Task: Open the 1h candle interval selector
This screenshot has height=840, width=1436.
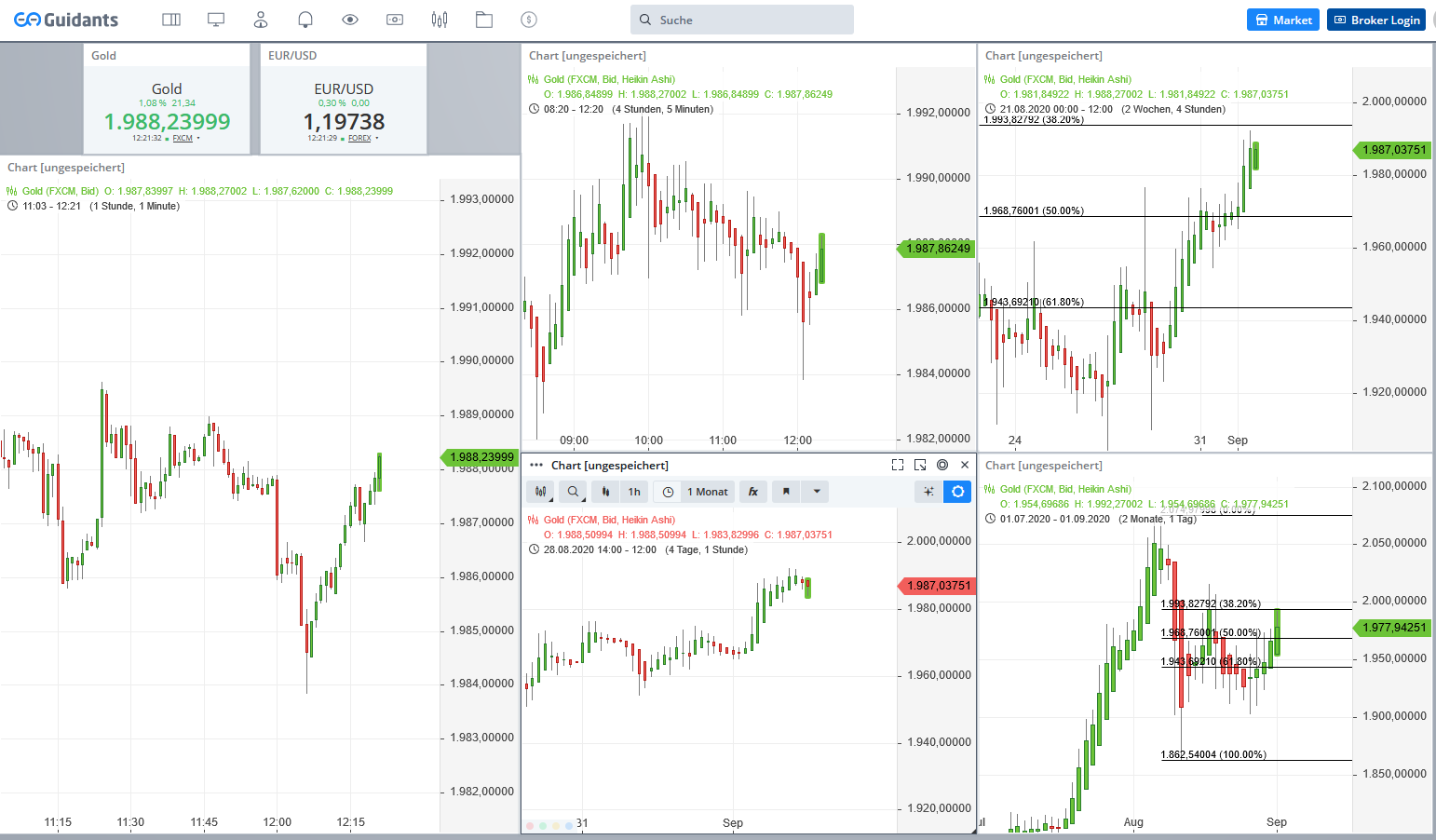Action: click(634, 492)
